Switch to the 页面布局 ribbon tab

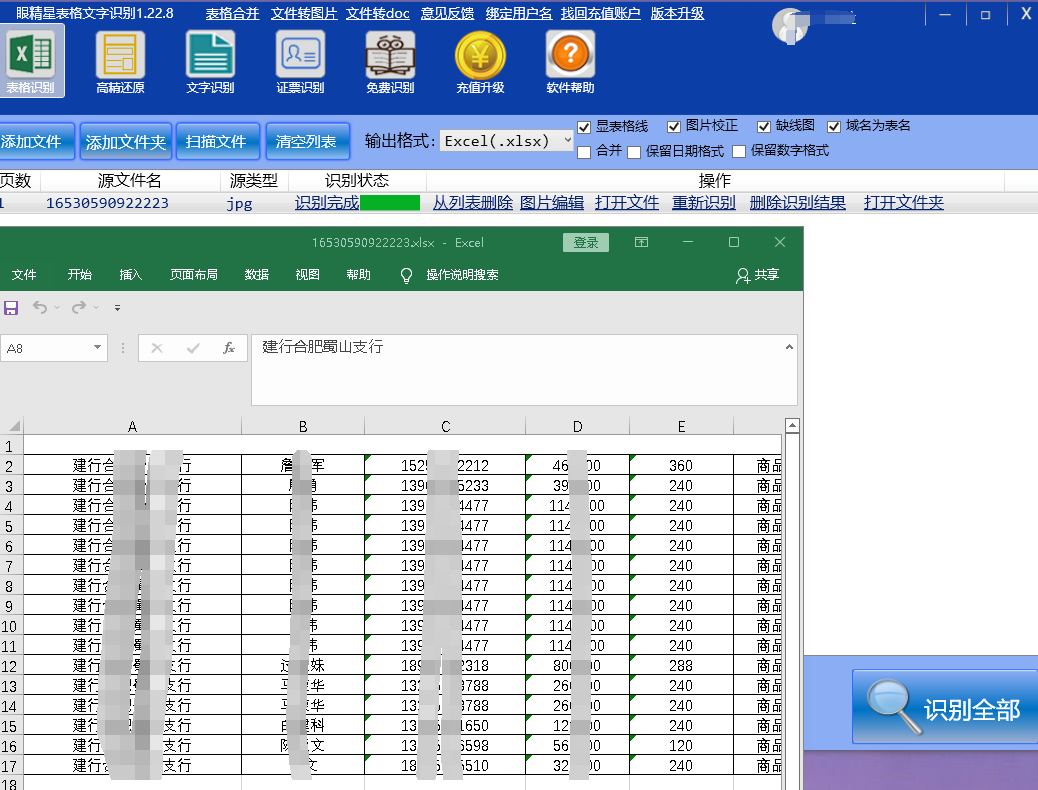click(193, 275)
